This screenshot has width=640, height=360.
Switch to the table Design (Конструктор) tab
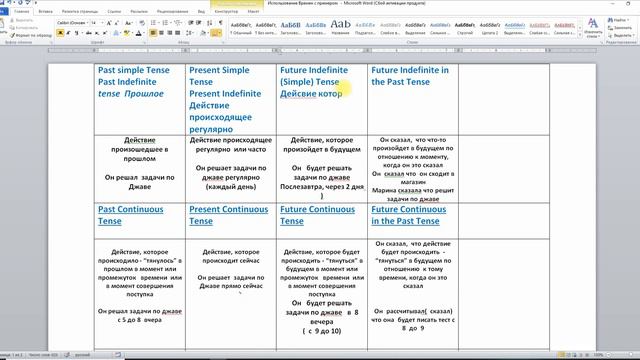pyautogui.click(x=226, y=11)
